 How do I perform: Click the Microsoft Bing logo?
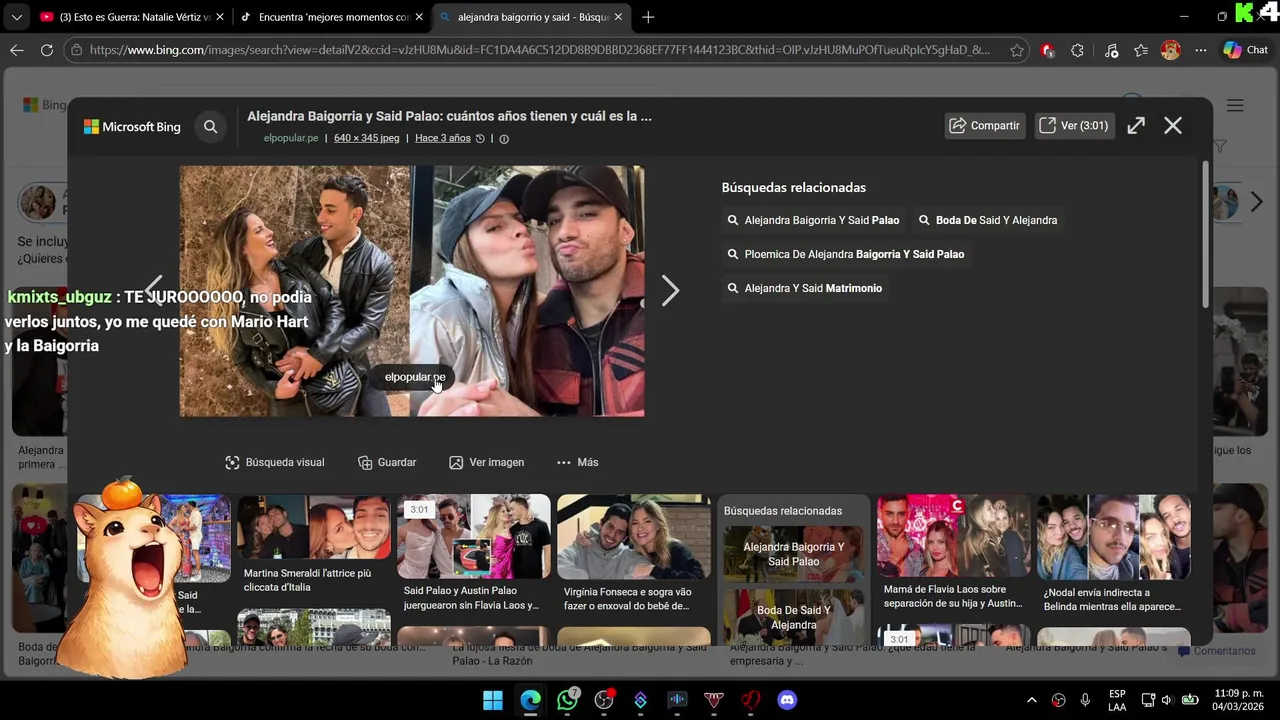click(132, 127)
